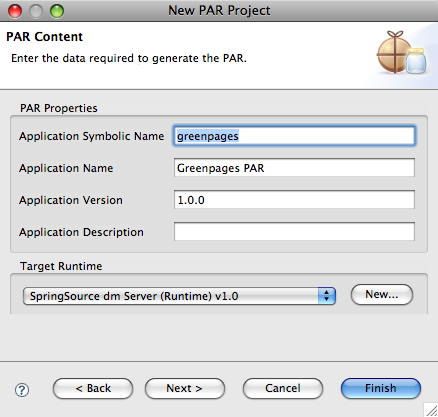Image resolution: width=438 pixels, height=417 pixels.
Task: Click New... to add a runtime
Action: click(382, 294)
